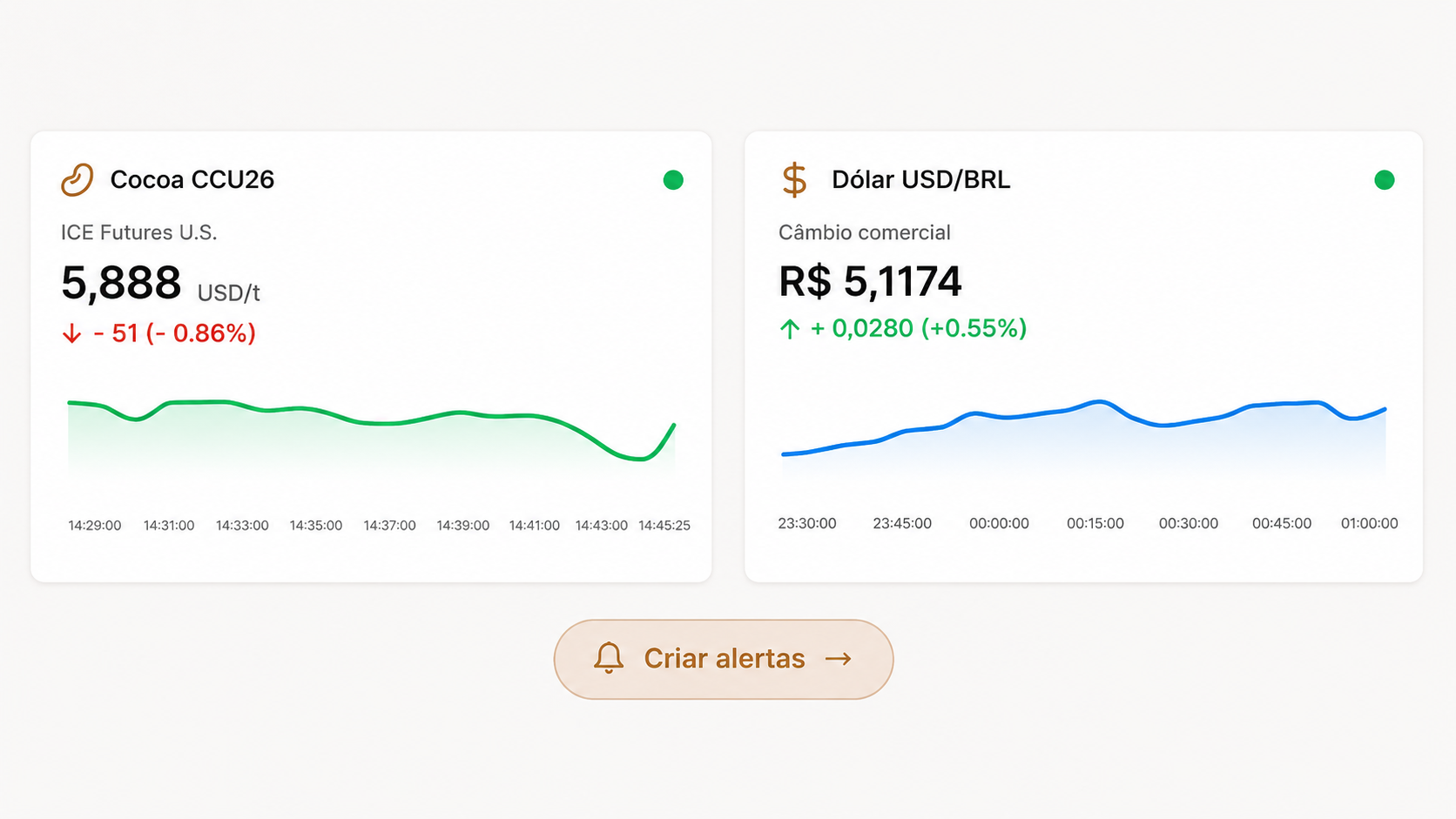Click the 5,888 cocoa price value

coord(121,283)
